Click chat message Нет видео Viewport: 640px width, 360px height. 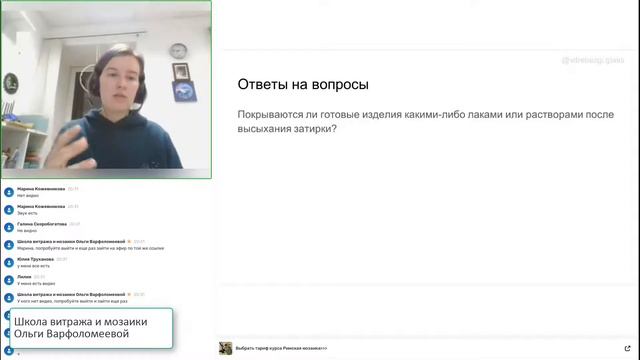pos(28,196)
